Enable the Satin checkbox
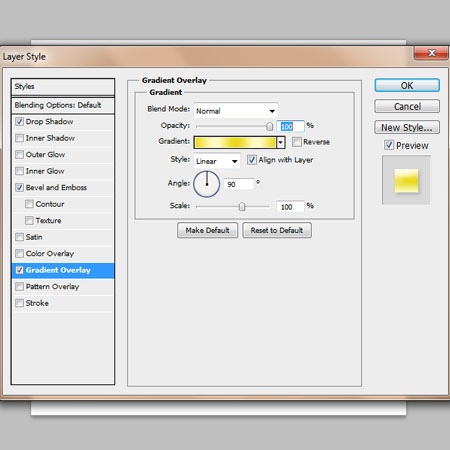This screenshot has height=450, width=450. pos(19,237)
